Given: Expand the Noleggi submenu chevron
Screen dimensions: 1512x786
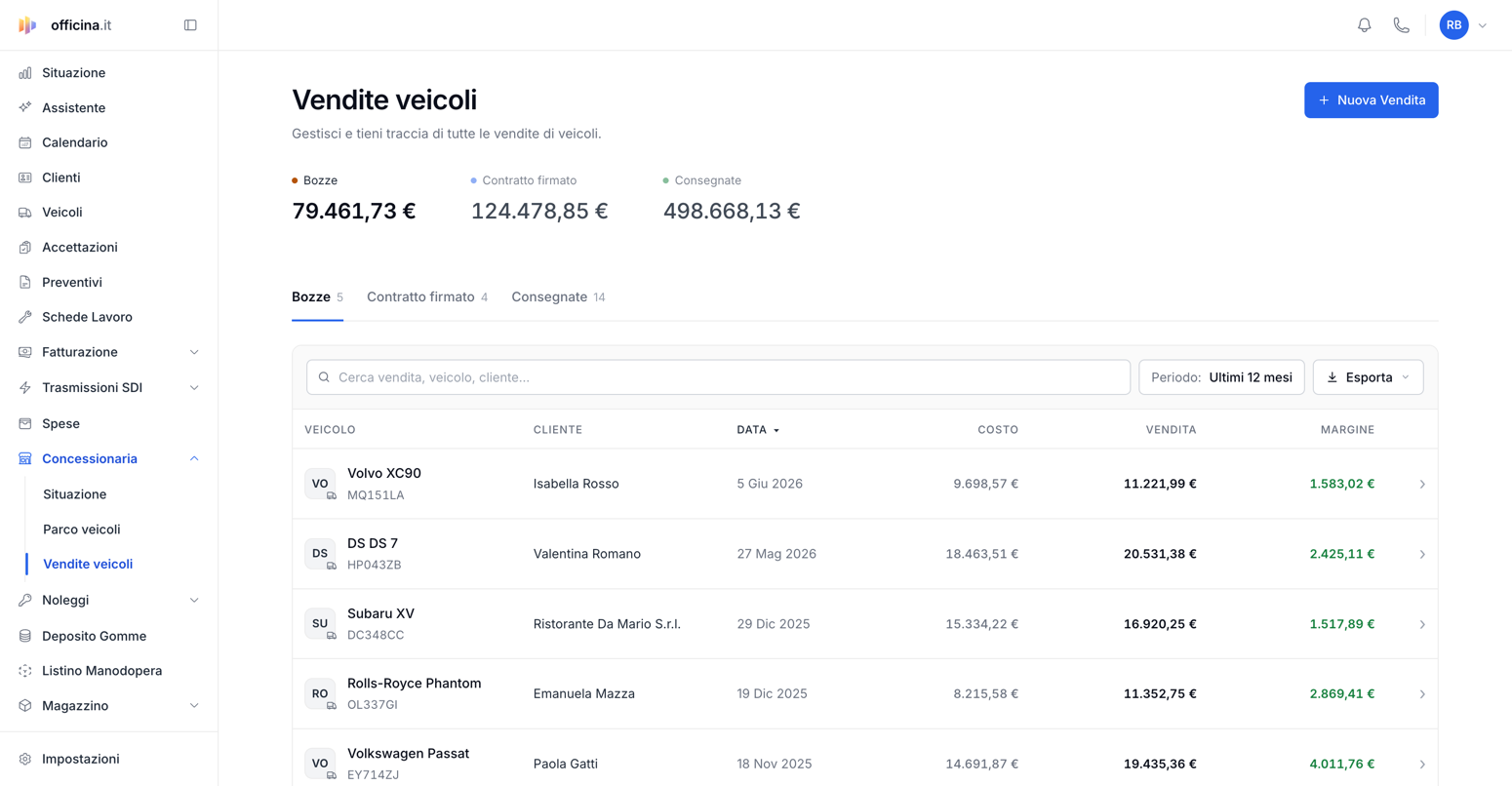Looking at the screenshot, I should [x=194, y=600].
